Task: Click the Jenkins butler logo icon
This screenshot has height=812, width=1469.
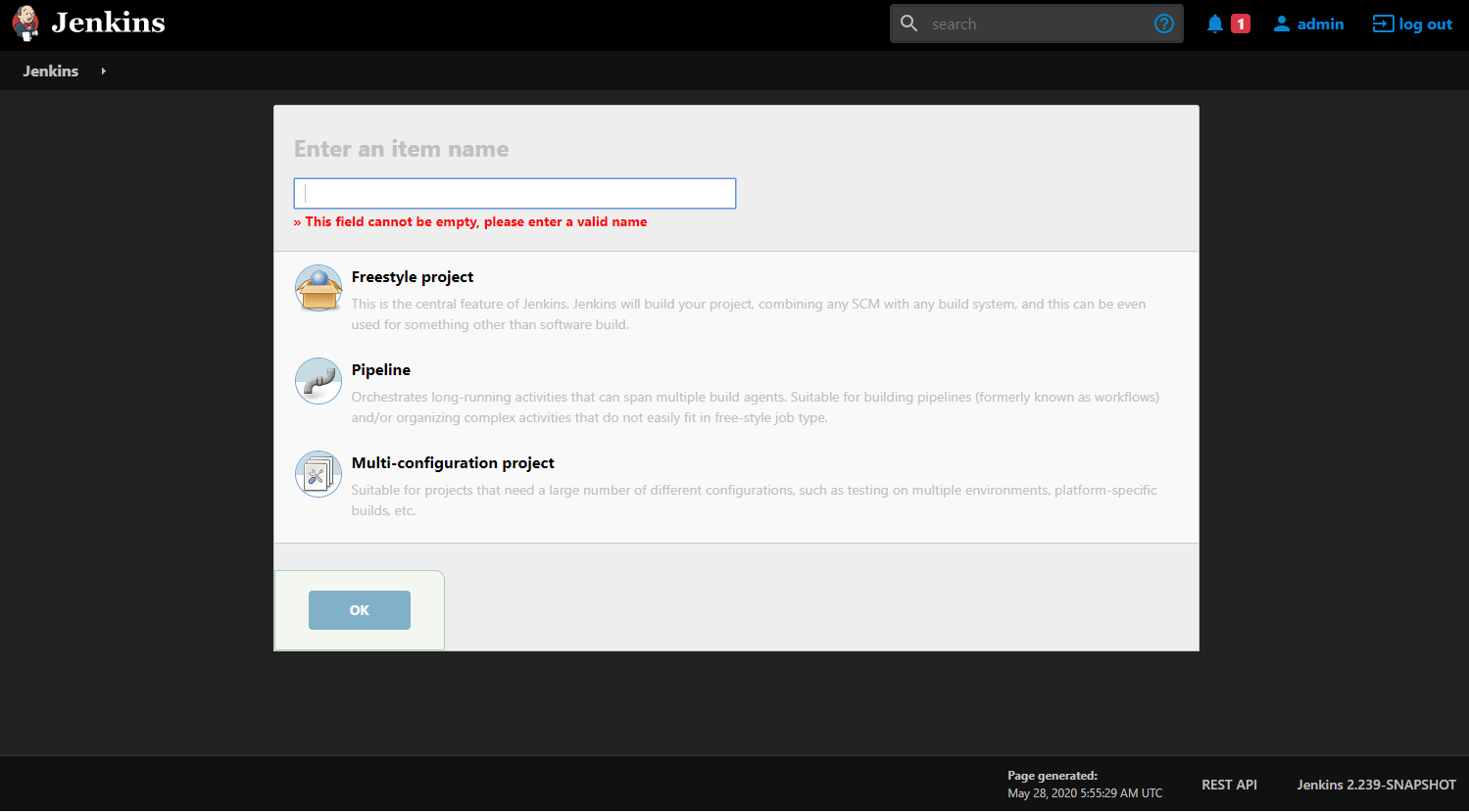Action: (x=26, y=24)
